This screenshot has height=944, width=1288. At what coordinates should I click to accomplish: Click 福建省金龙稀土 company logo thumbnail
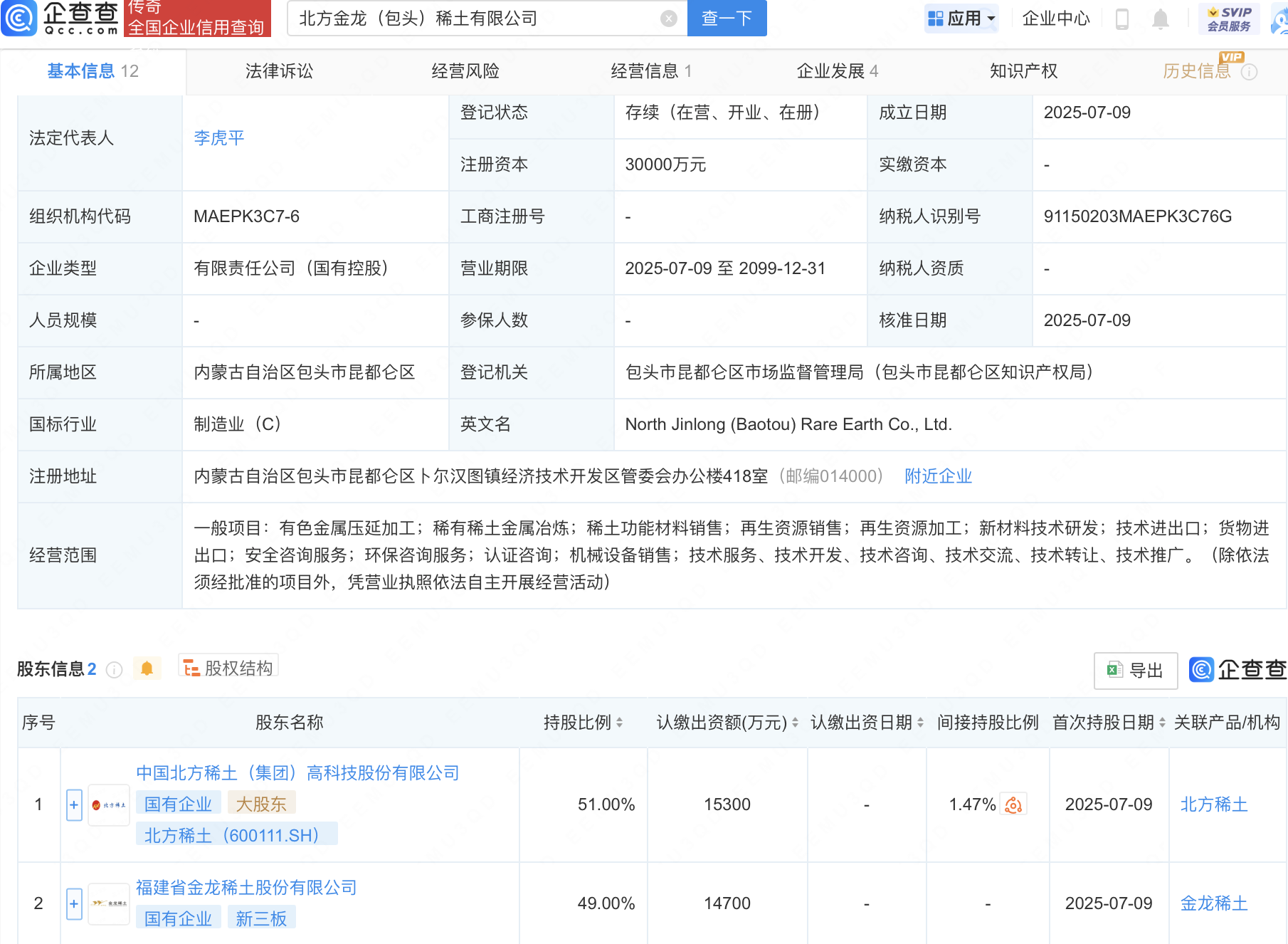pos(109,903)
